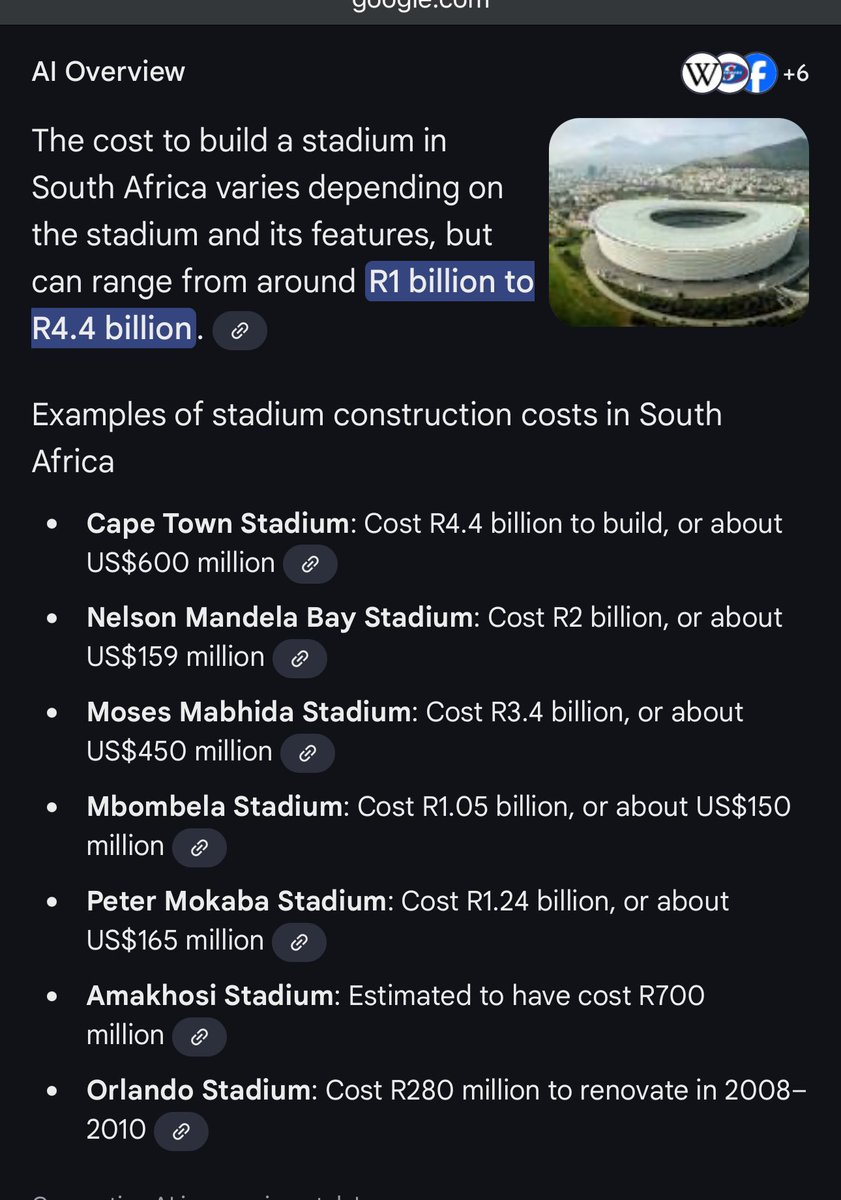
Task: Open source link for Cape Town Stadium
Action: pos(310,564)
